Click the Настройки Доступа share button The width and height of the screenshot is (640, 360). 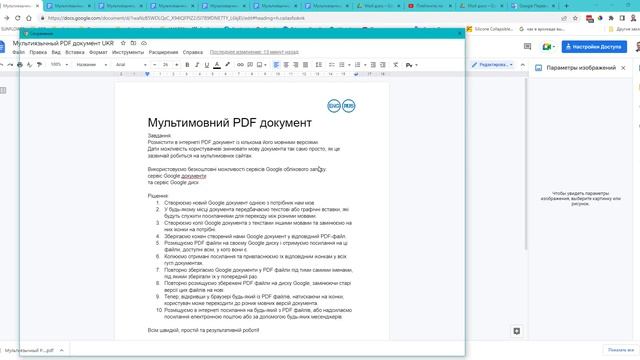pyautogui.click(x=594, y=47)
